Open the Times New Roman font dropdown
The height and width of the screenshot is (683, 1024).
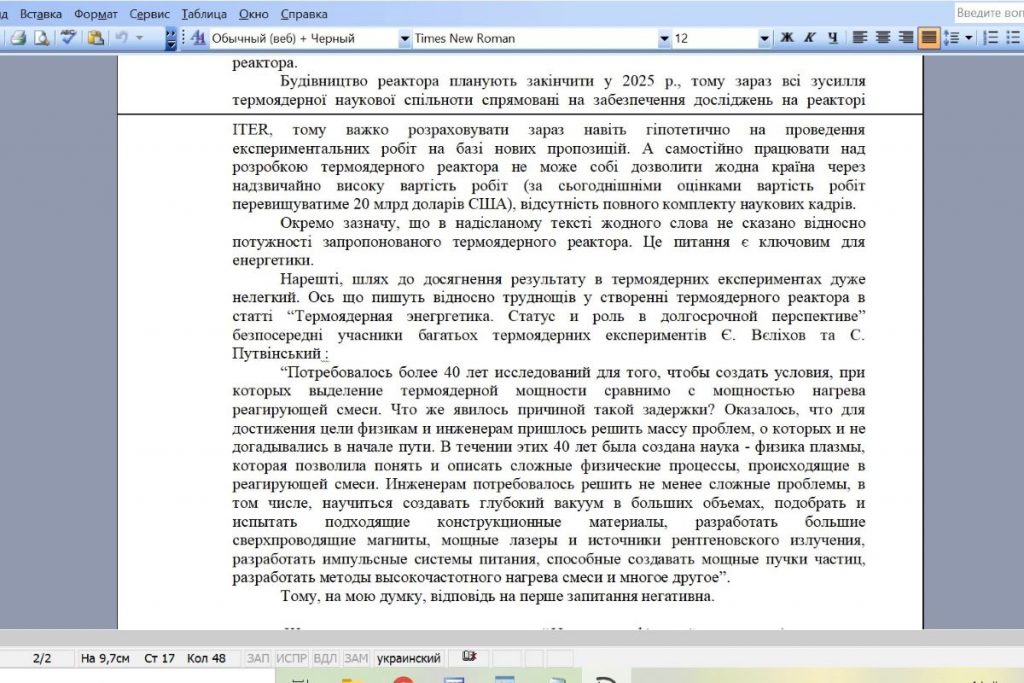664,38
